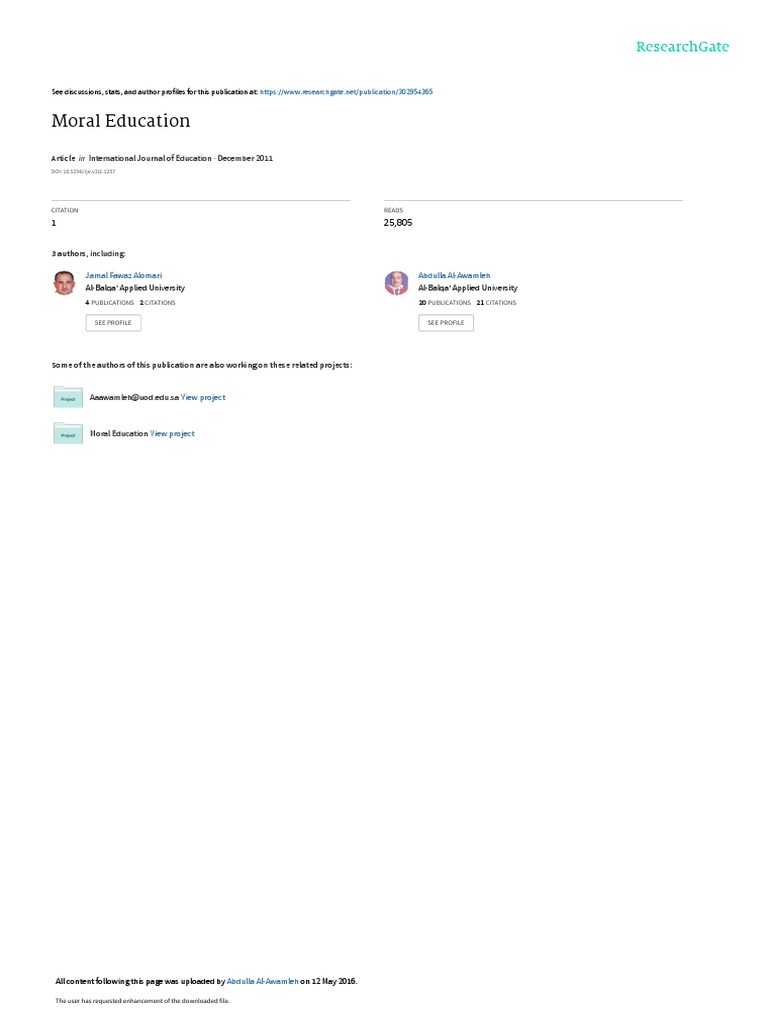
Task: Click the uploader Abdulla Al-Awamleh link in footer
Action: coord(263,981)
